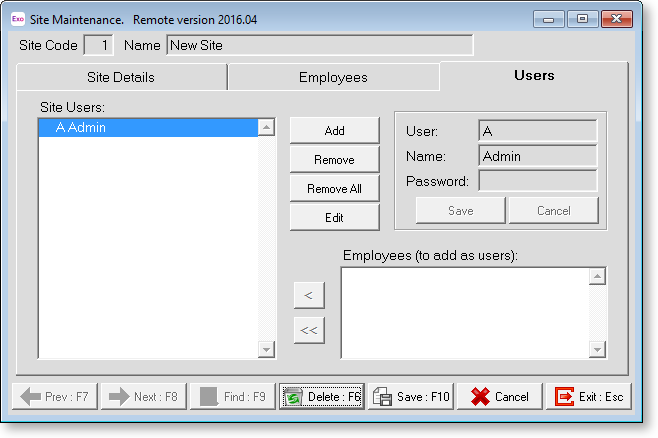This screenshot has width=658, height=438.
Task: Click the Next : F8 arrow button
Action: tap(143, 397)
